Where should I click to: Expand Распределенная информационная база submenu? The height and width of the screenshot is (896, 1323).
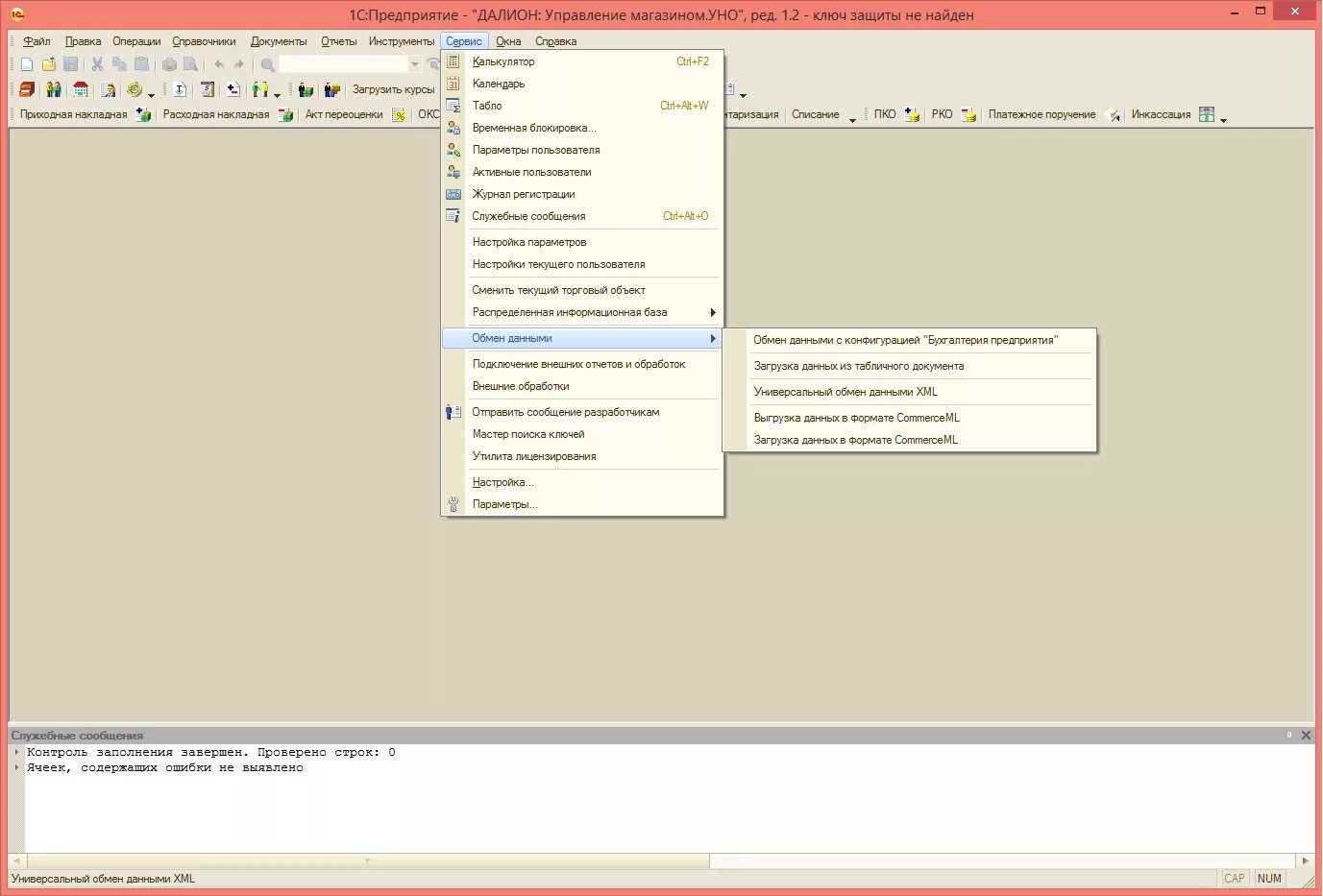coord(582,312)
